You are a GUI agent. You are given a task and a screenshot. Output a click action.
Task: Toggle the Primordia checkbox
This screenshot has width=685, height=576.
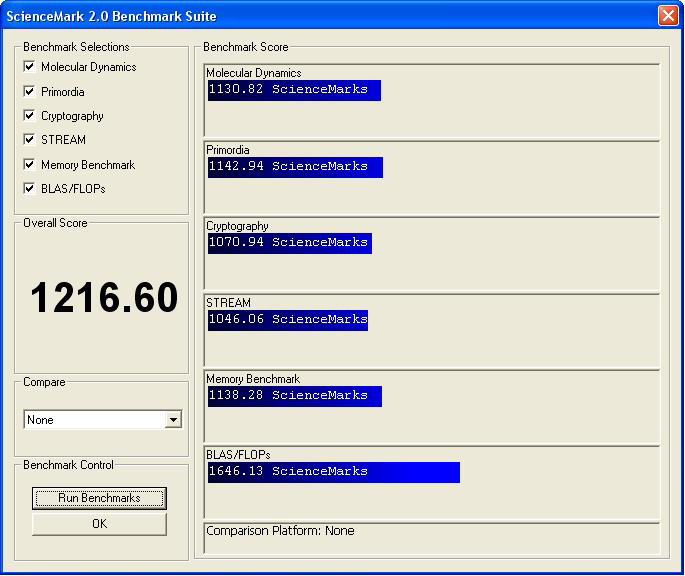(29, 91)
